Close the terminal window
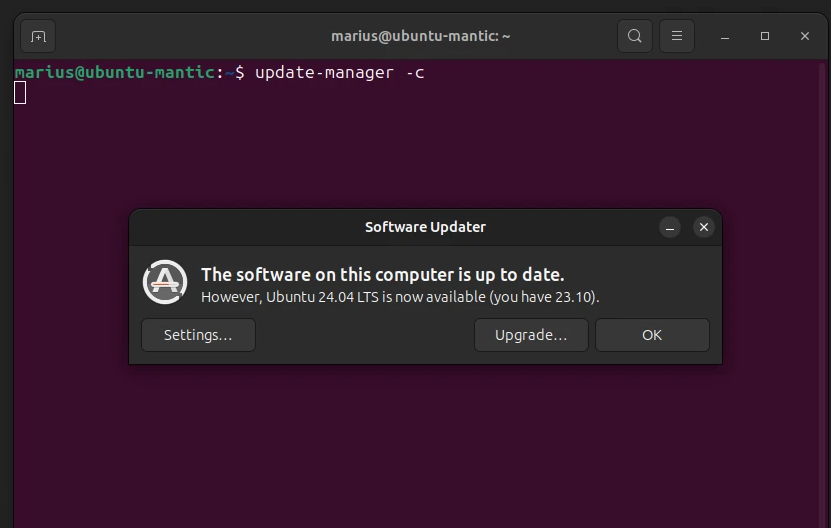The width and height of the screenshot is (831, 528). click(805, 36)
